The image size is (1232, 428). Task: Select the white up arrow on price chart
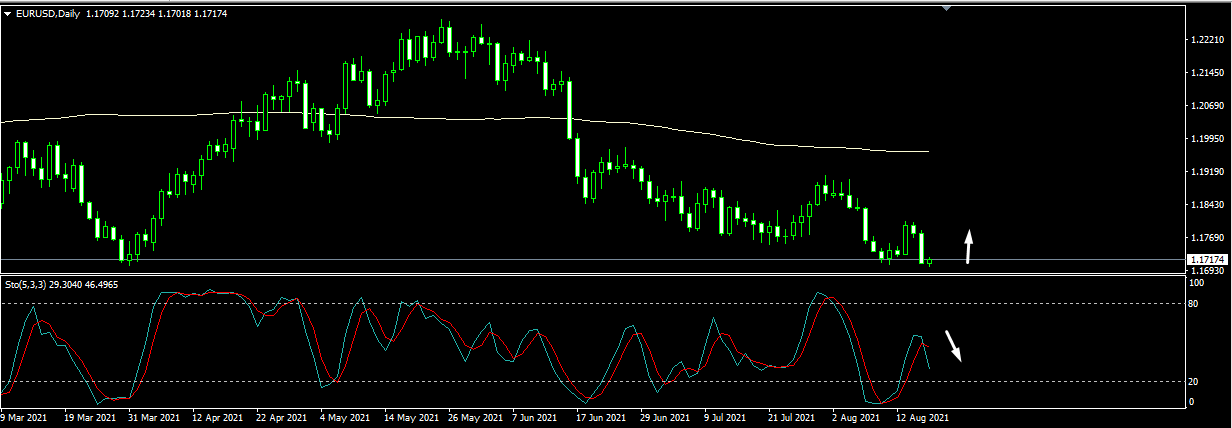[x=968, y=247]
